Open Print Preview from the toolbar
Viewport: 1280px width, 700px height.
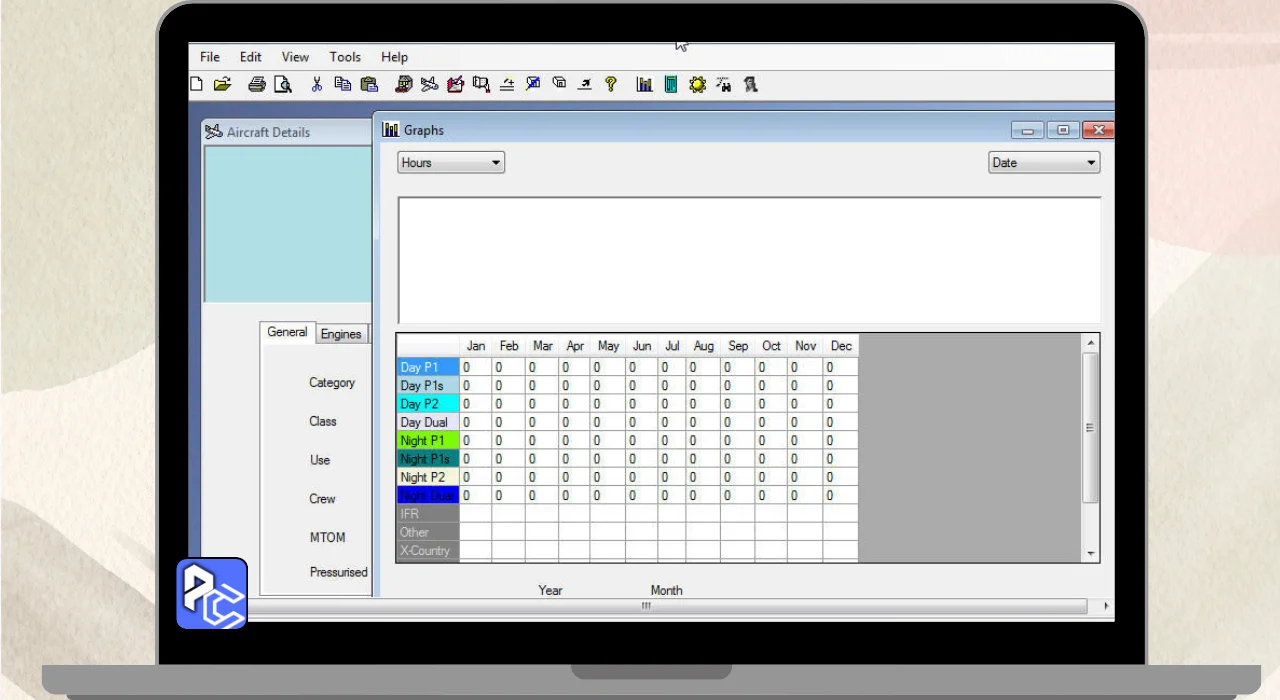click(x=283, y=85)
